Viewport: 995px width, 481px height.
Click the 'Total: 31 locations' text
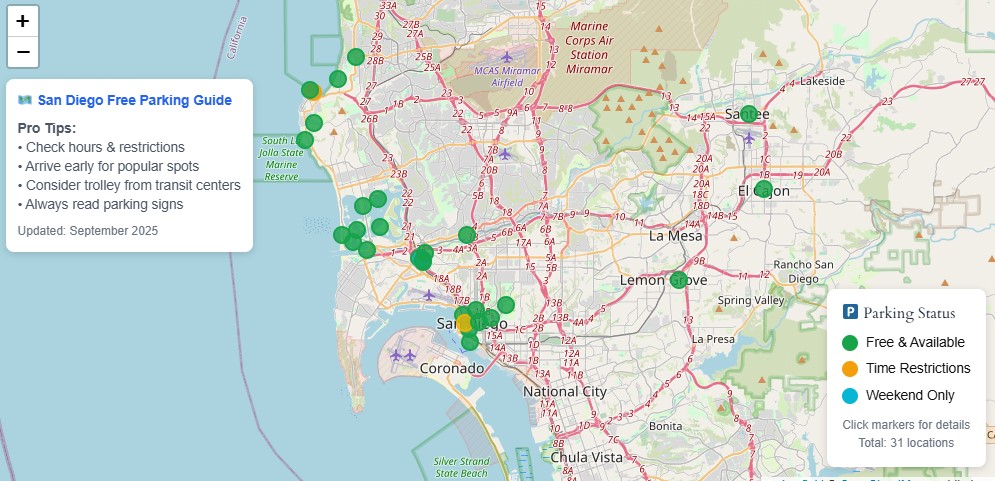pyautogui.click(x=906, y=443)
